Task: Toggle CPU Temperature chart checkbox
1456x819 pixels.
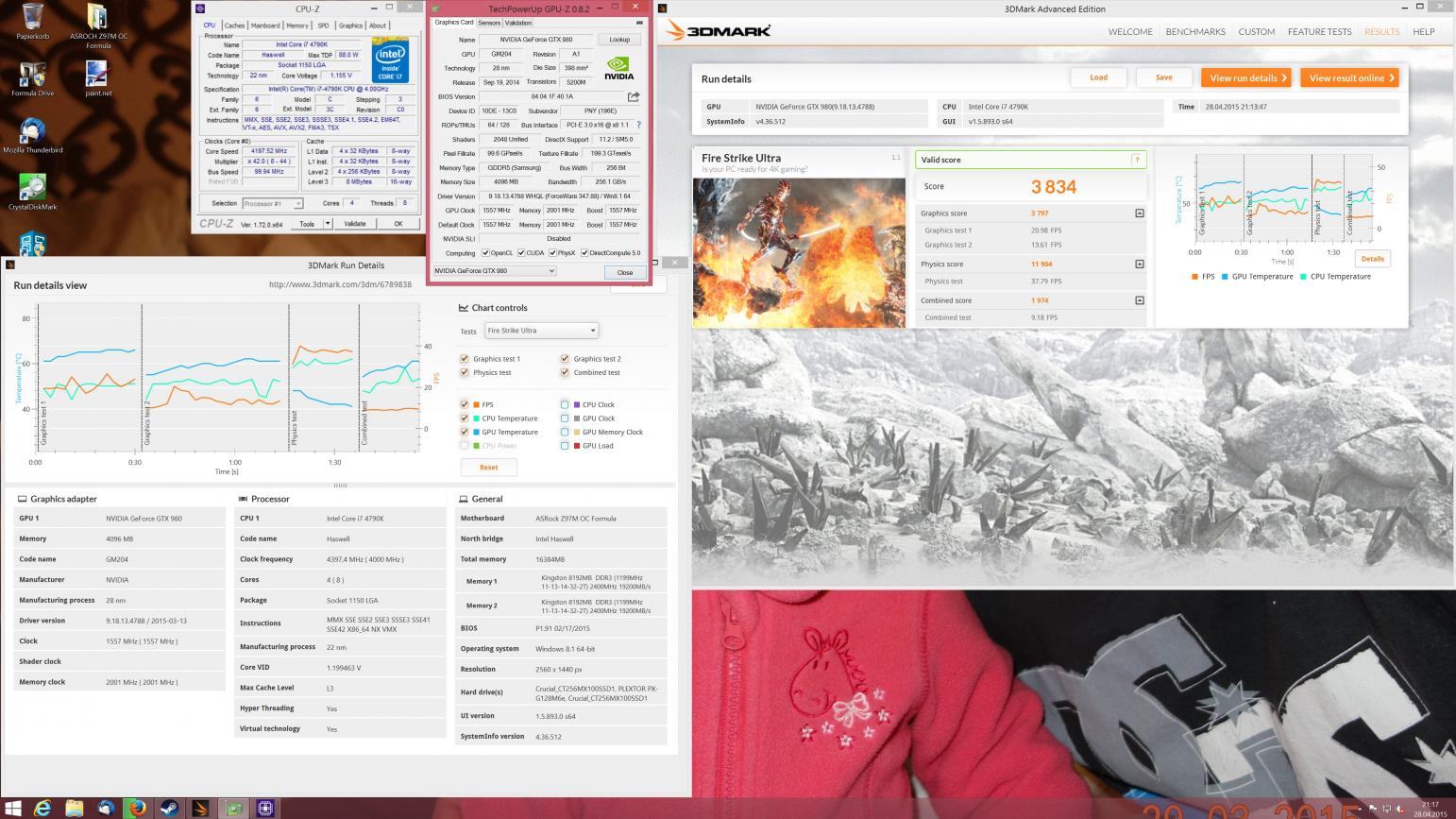Action: 465,418
